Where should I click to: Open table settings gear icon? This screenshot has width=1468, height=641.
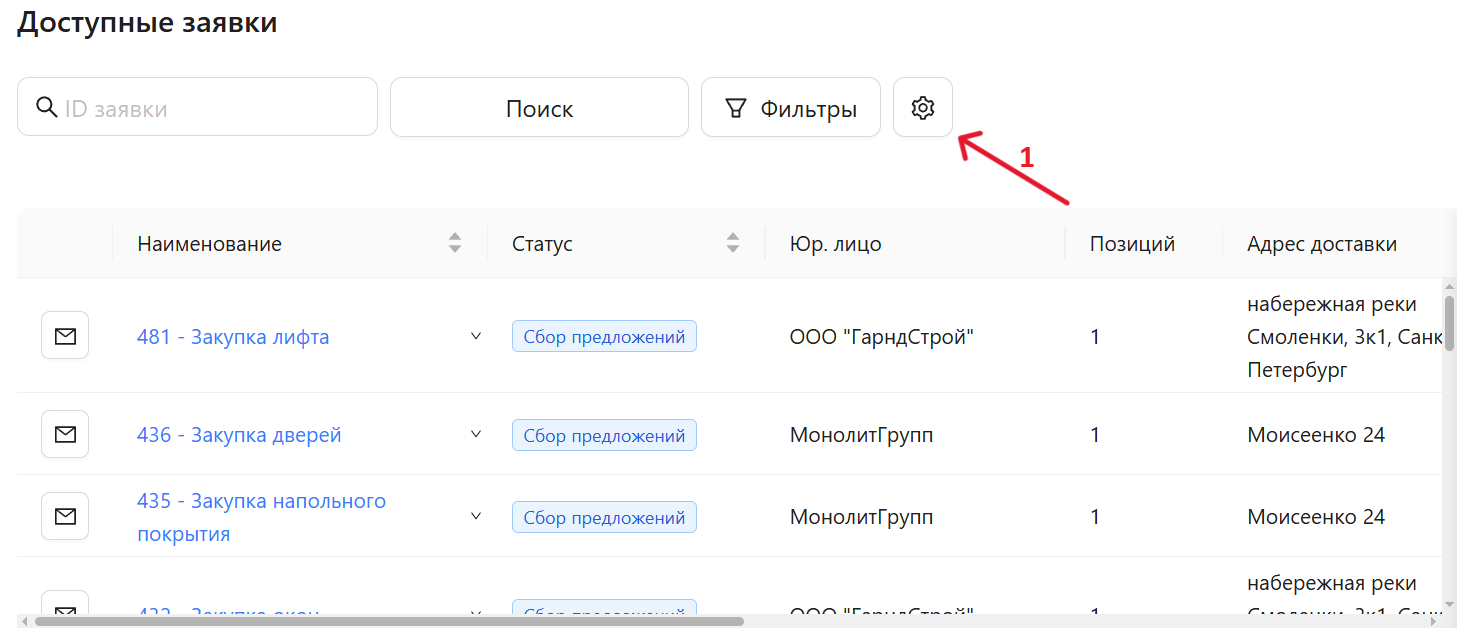coord(922,107)
